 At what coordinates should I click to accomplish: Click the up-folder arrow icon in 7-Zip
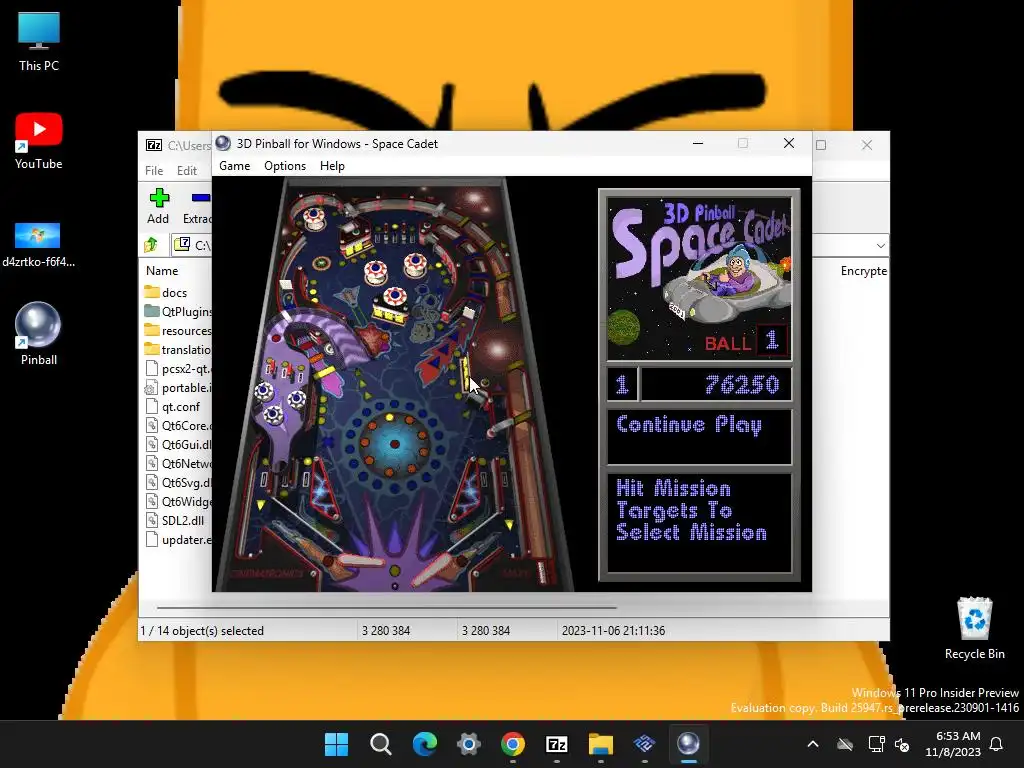coord(152,245)
